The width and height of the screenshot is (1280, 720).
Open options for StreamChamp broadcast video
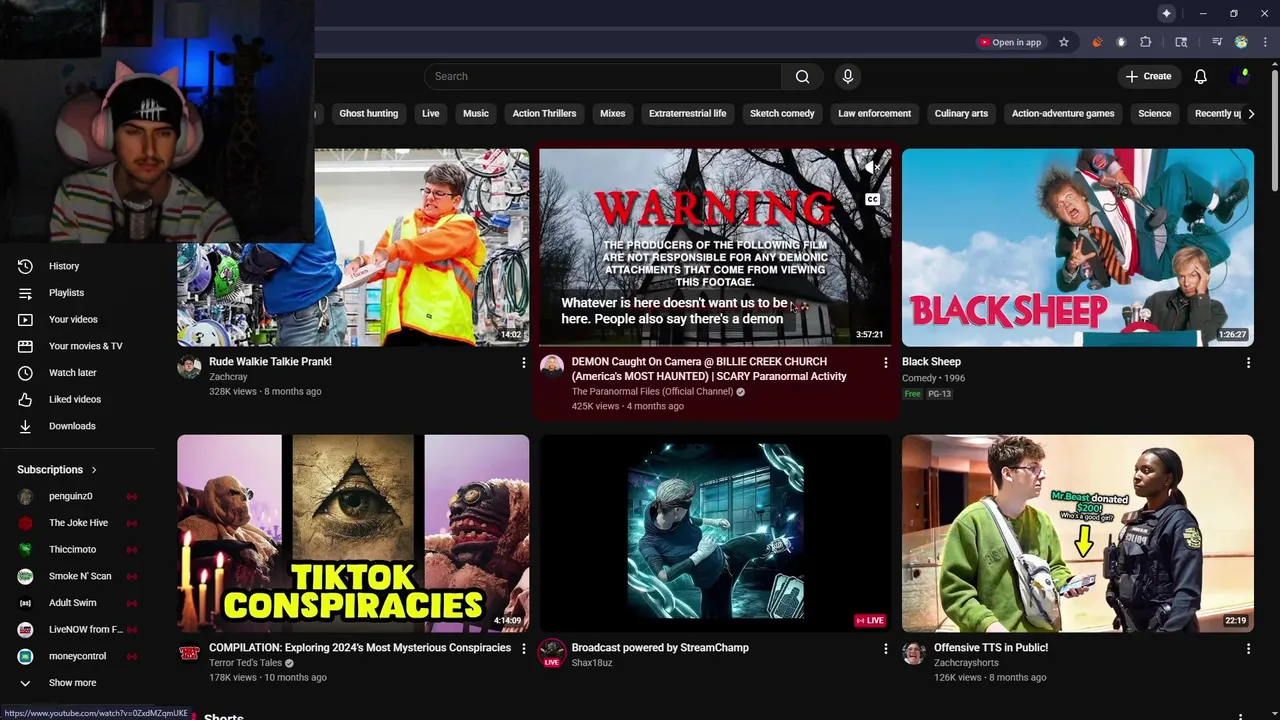[x=885, y=649]
